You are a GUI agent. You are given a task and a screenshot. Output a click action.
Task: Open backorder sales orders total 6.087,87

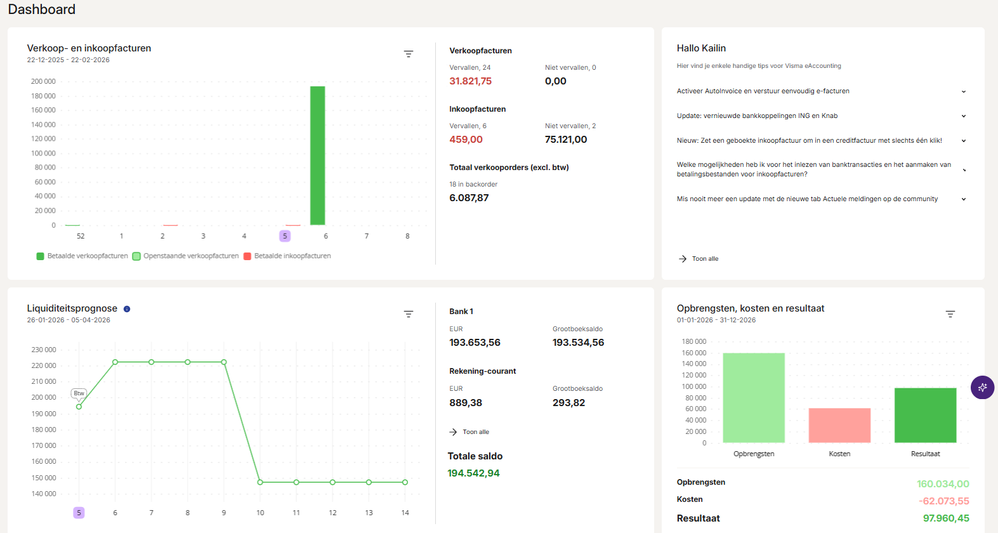469,198
